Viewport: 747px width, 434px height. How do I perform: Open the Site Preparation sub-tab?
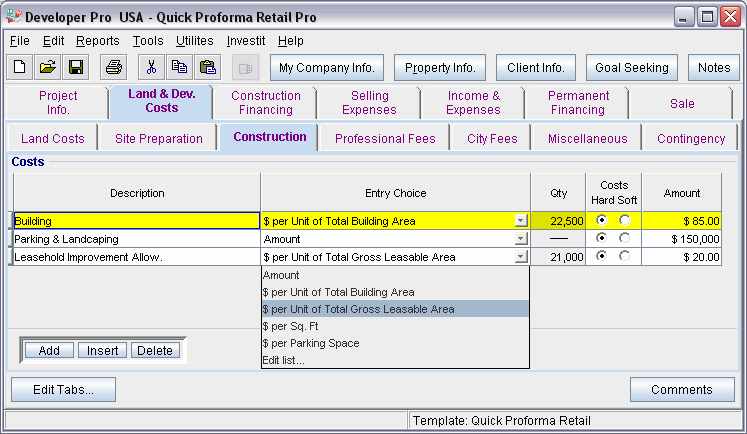click(x=159, y=139)
